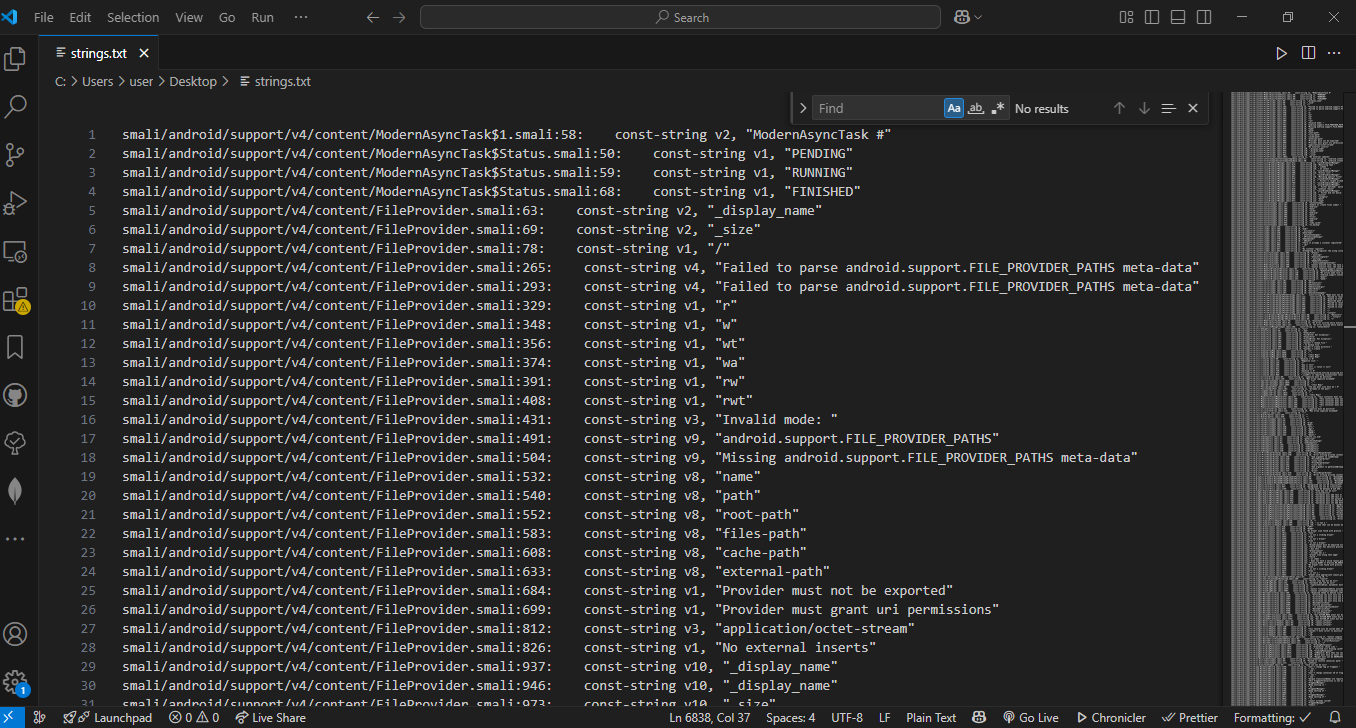Open the Go menu
The image size is (1356, 728).
tap(227, 17)
